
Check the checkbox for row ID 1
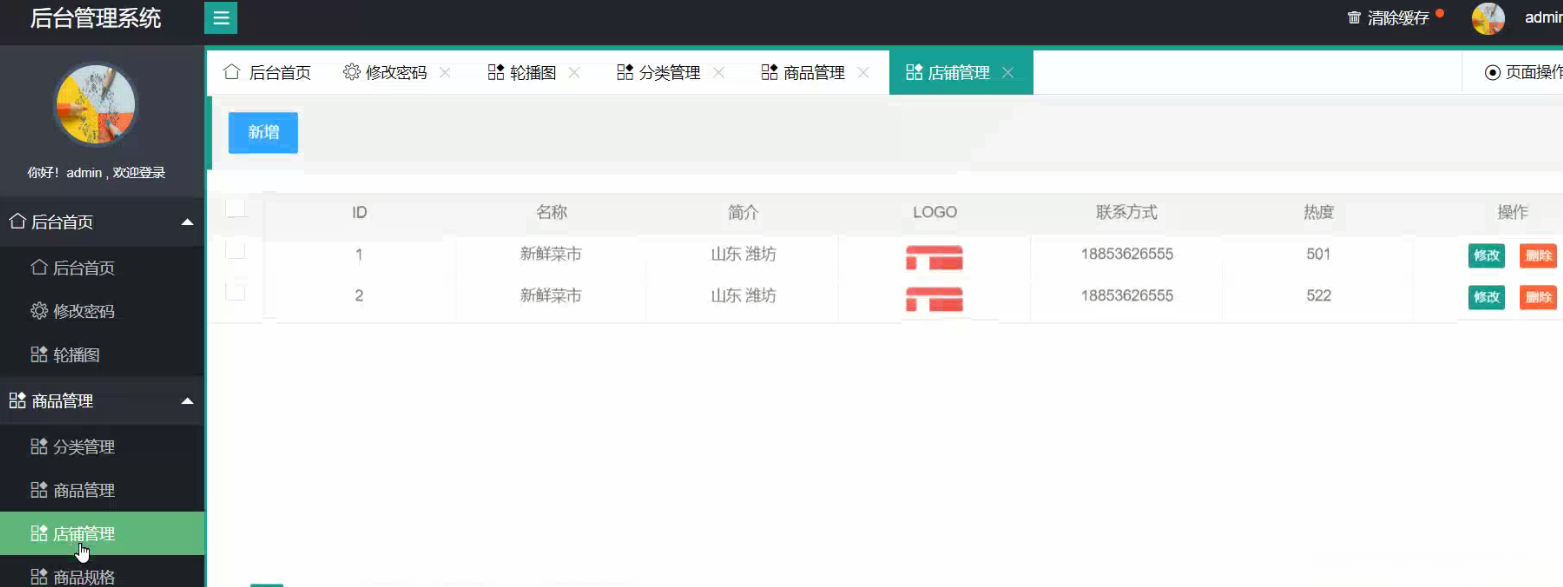(236, 250)
